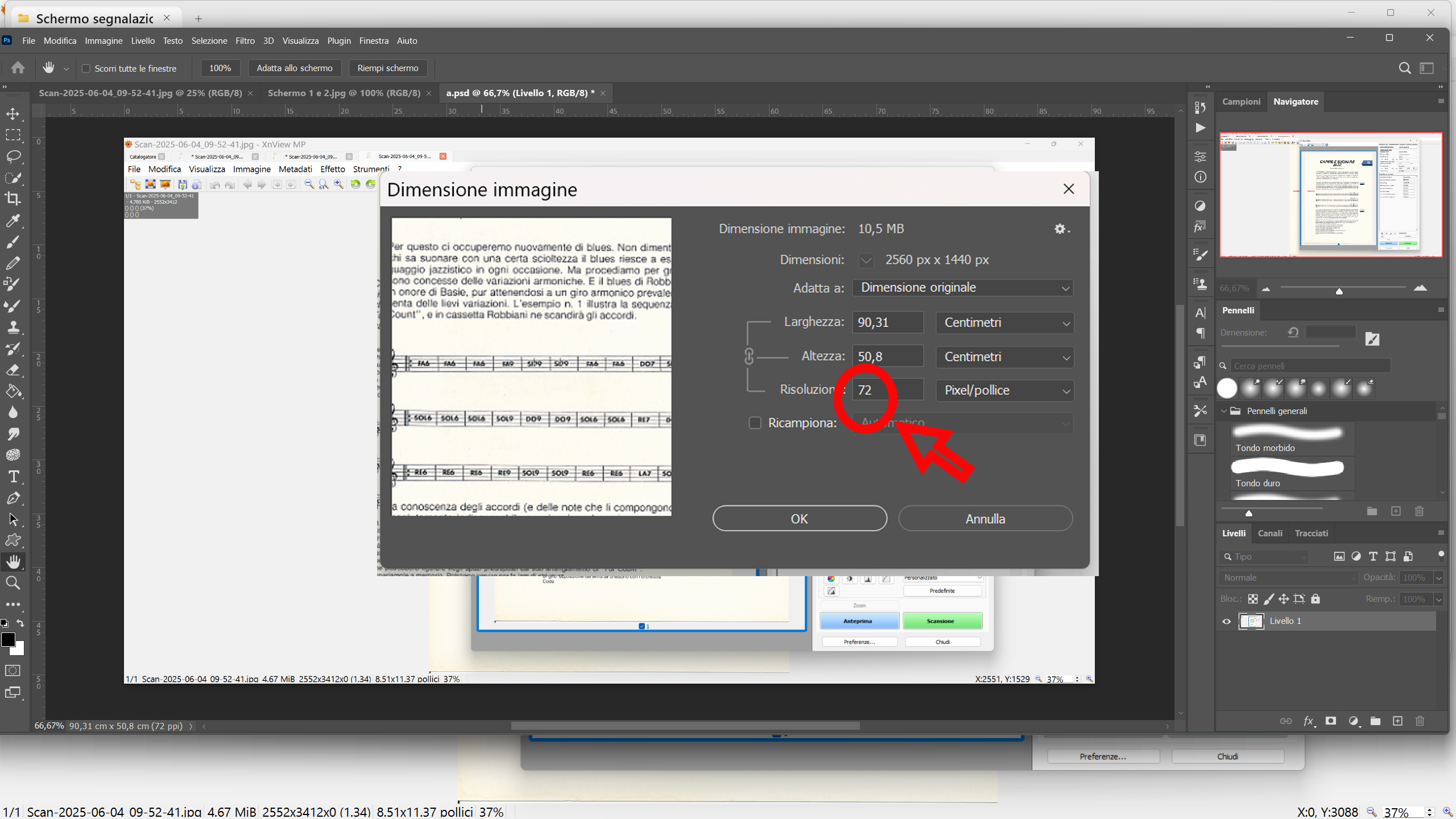The height and width of the screenshot is (819, 1456).
Task: Select the Move tool
Action: click(x=13, y=114)
